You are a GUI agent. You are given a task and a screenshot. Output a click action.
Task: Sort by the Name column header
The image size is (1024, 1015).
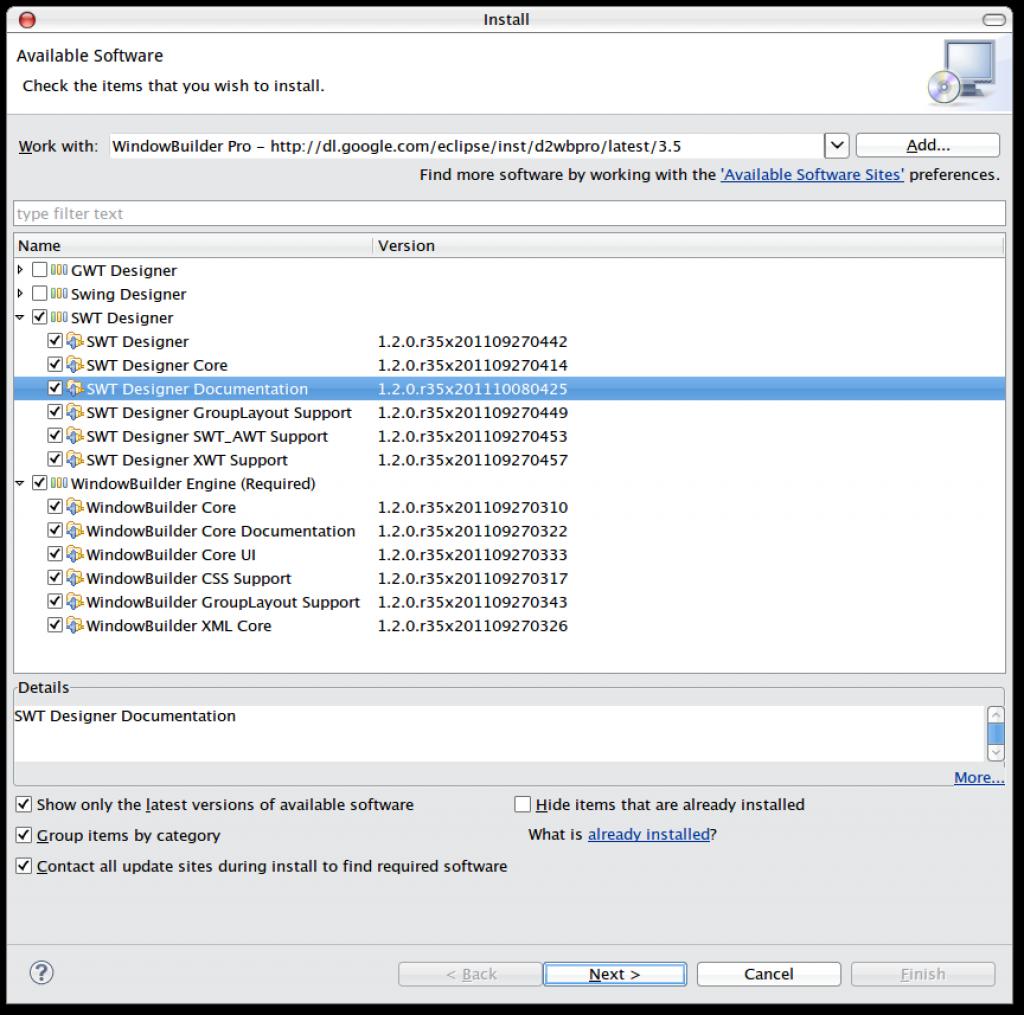pos(193,246)
